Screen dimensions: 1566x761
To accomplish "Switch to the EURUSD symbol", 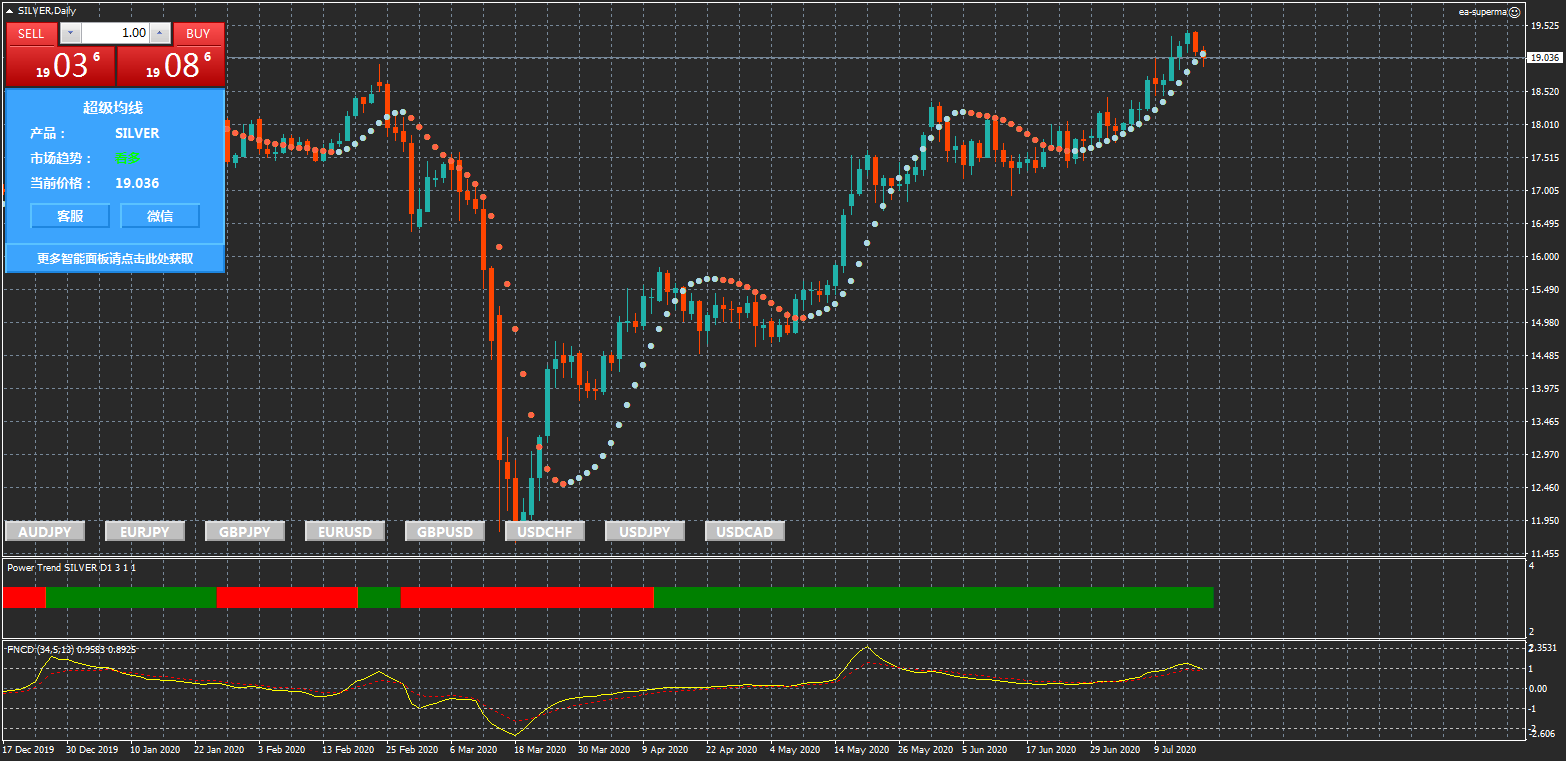I will [x=345, y=532].
